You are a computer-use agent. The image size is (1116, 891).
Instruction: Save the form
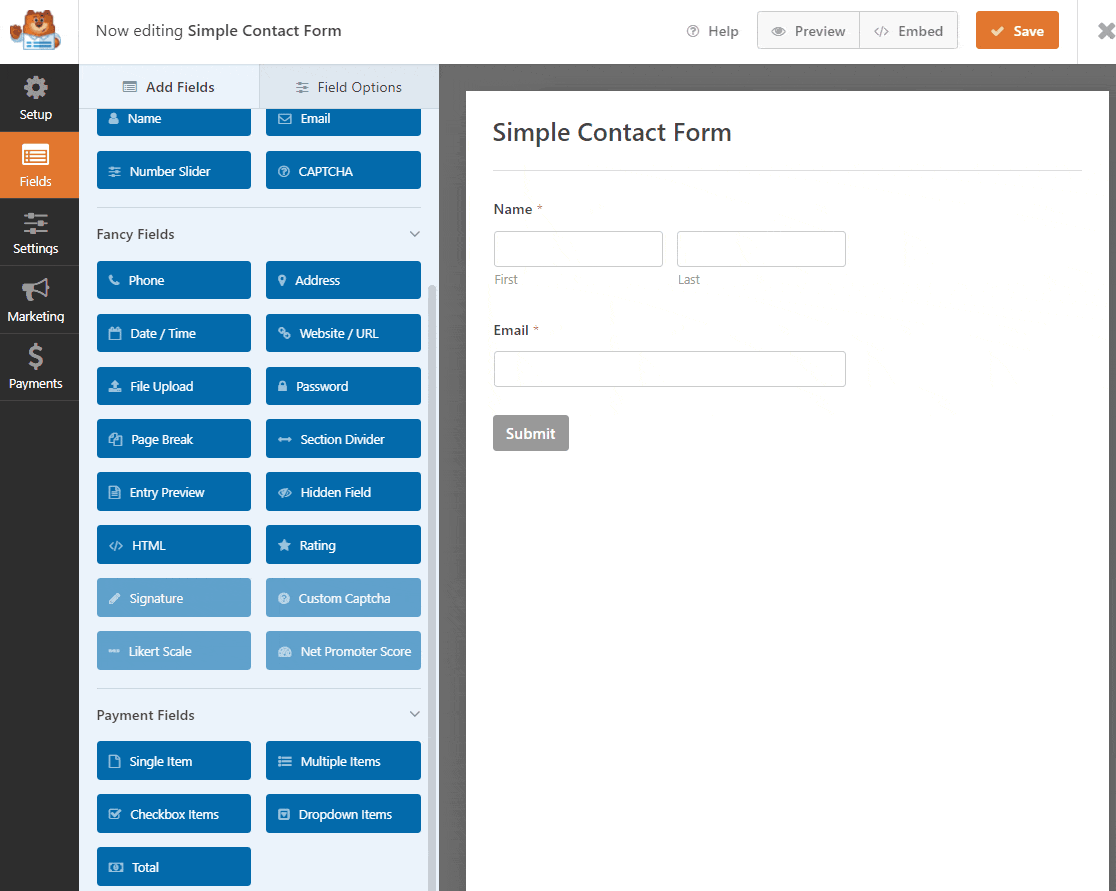(x=1017, y=31)
